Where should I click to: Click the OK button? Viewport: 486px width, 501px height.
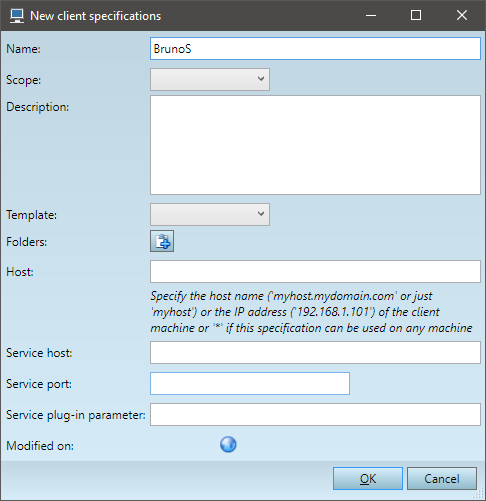click(x=368, y=479)
